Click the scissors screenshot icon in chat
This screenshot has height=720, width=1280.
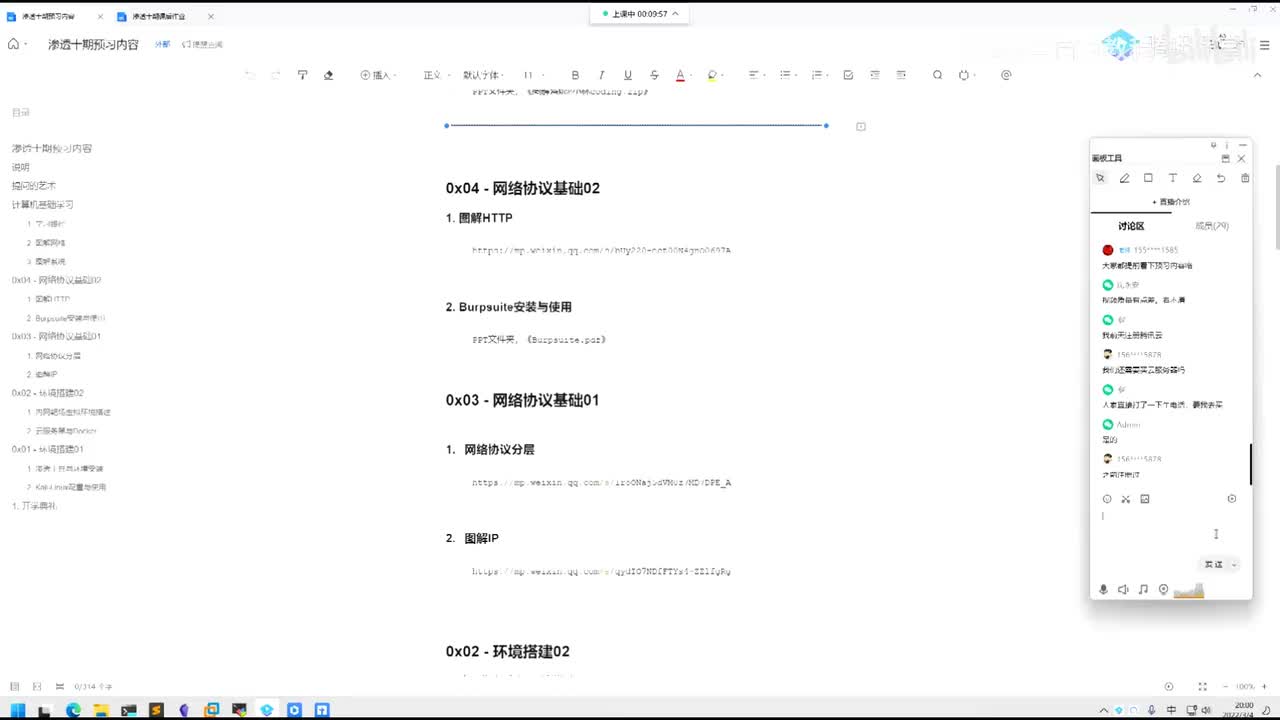pyautogui.click(x=1125, y=499)
